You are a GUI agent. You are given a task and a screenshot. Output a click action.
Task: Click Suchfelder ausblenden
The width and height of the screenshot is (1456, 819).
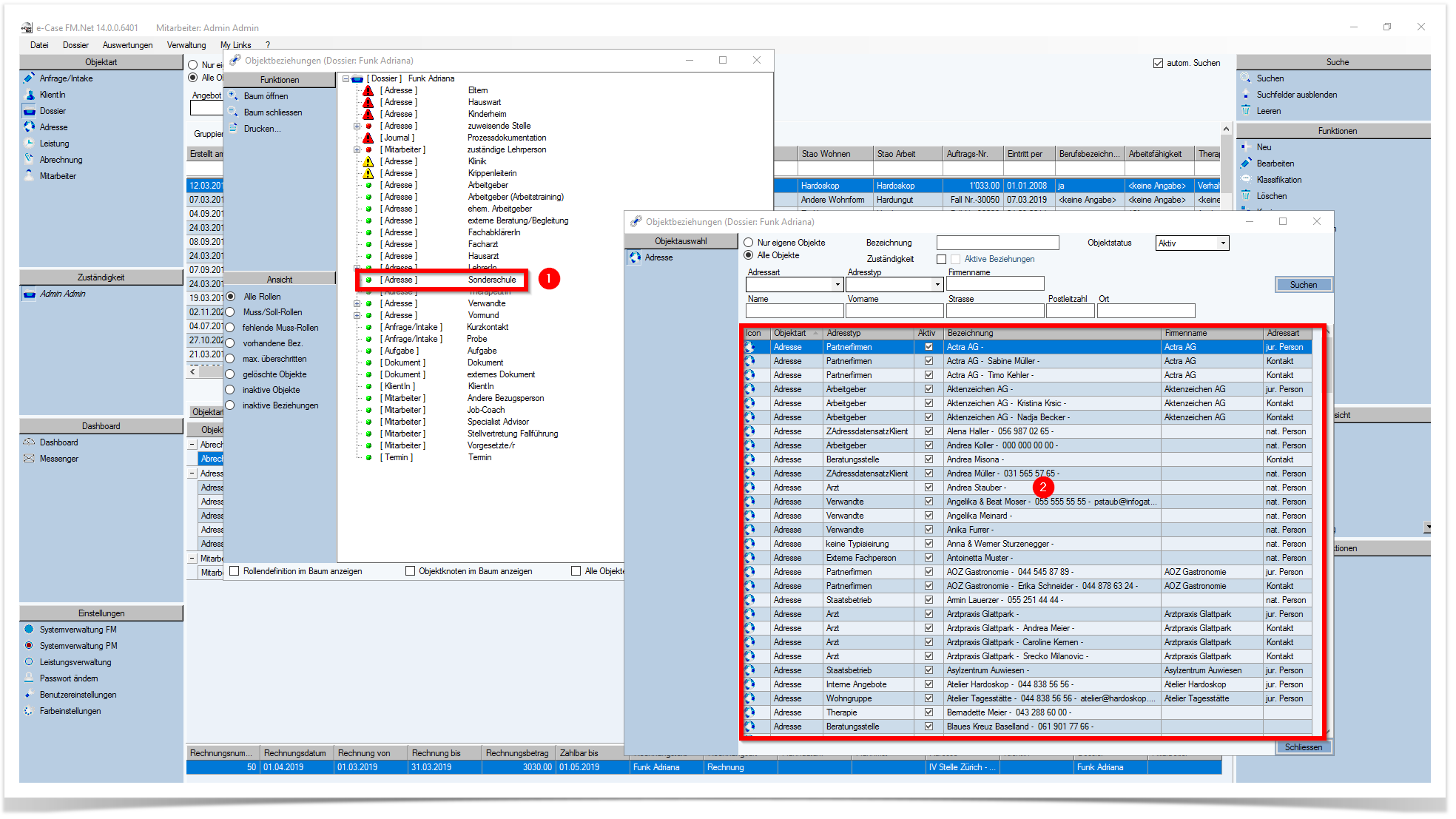[1296, 95]
